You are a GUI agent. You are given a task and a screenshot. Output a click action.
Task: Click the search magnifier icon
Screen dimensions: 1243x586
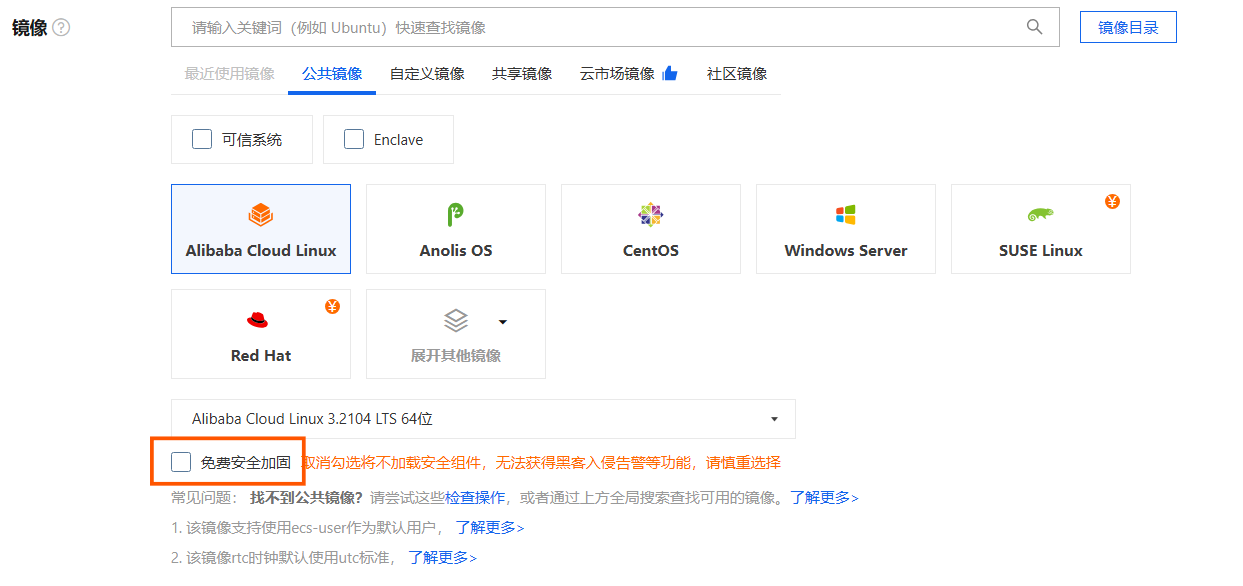(1035, 27)
